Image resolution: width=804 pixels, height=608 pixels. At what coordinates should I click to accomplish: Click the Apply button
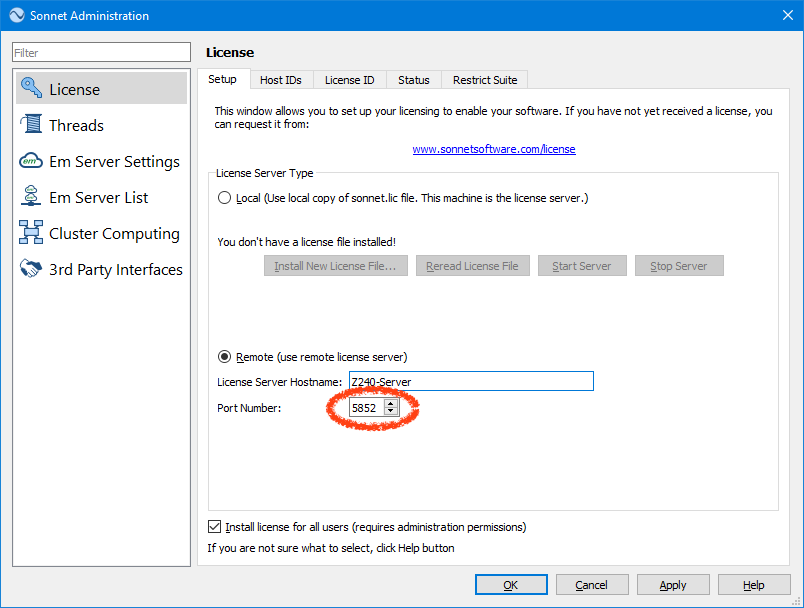click(x=673, y=584)
